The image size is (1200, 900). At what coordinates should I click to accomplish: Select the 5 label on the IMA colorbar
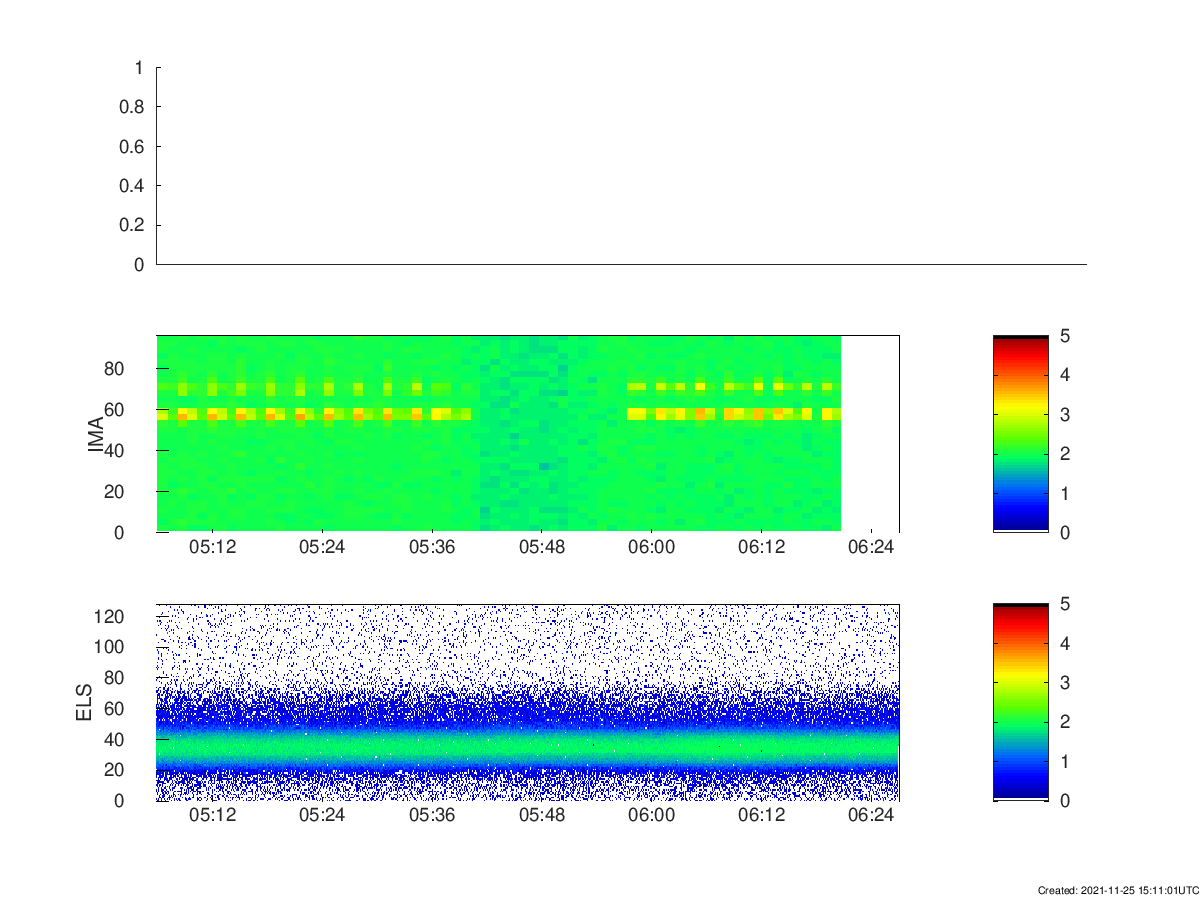coord(1065,336)
